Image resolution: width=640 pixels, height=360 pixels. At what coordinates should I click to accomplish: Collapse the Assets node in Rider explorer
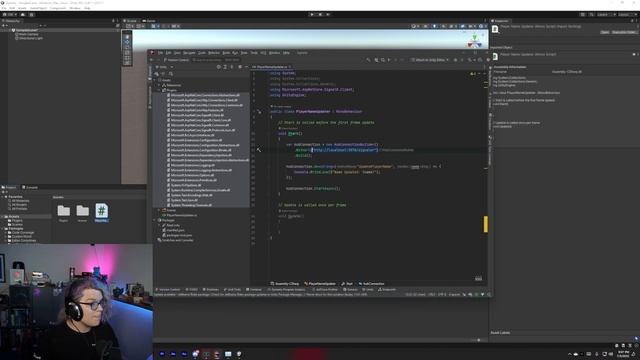point(155,80)
